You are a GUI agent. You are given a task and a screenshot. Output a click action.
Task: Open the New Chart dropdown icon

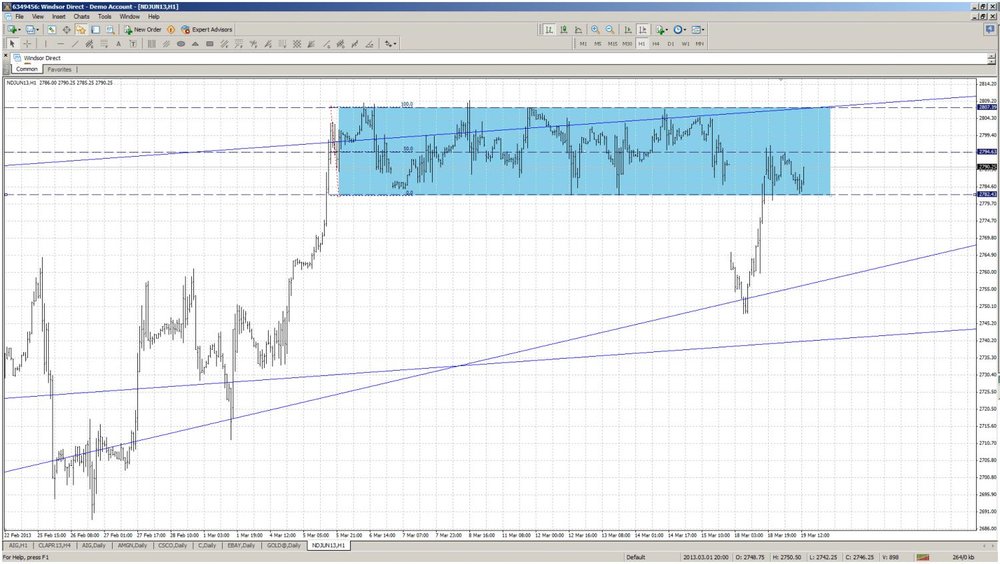13,29
